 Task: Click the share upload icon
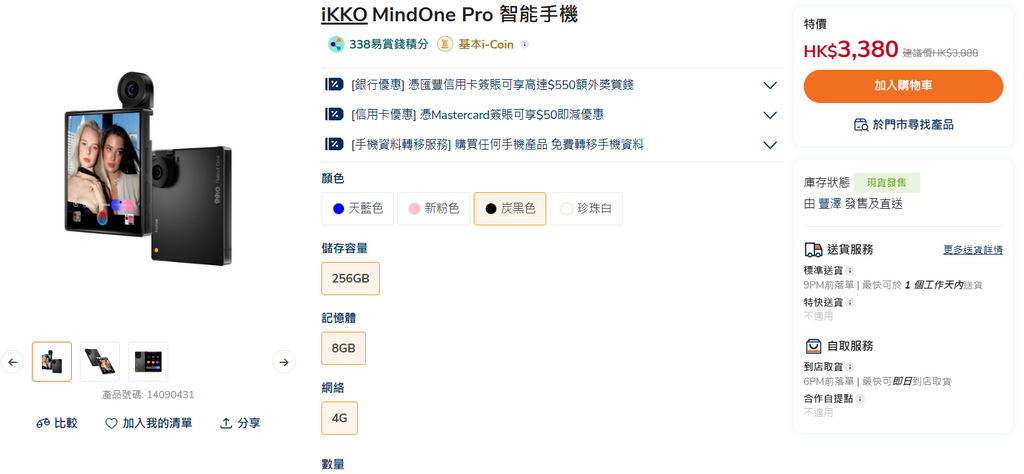(226, 423)
